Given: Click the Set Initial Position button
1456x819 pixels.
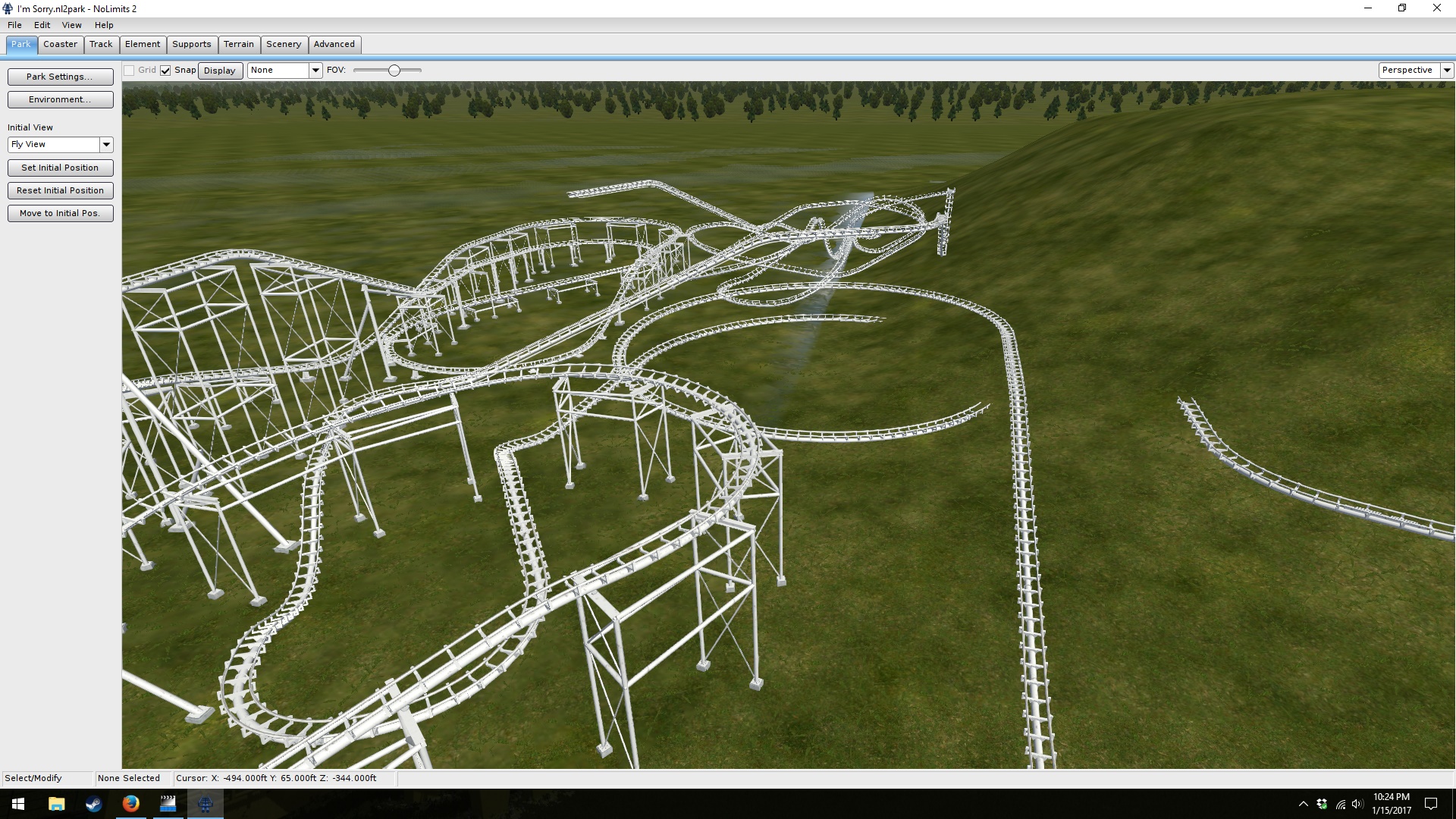Looking at the screenshot, I should pyautogui.click(x=60, y=168).
